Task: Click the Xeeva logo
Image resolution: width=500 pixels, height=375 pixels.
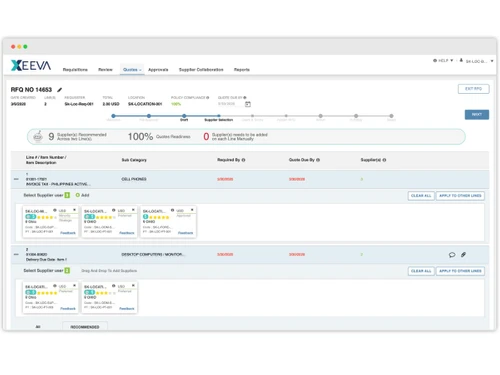Action: tap(31, 65)
